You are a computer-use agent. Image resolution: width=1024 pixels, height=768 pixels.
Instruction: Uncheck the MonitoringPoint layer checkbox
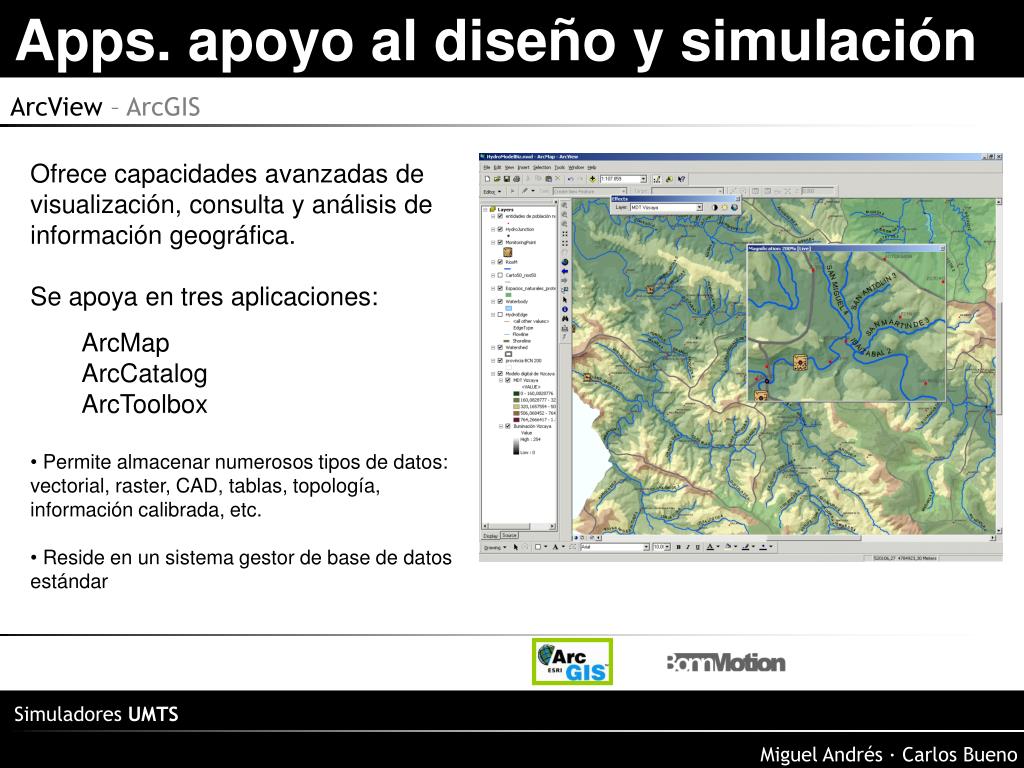coord(500,242)
